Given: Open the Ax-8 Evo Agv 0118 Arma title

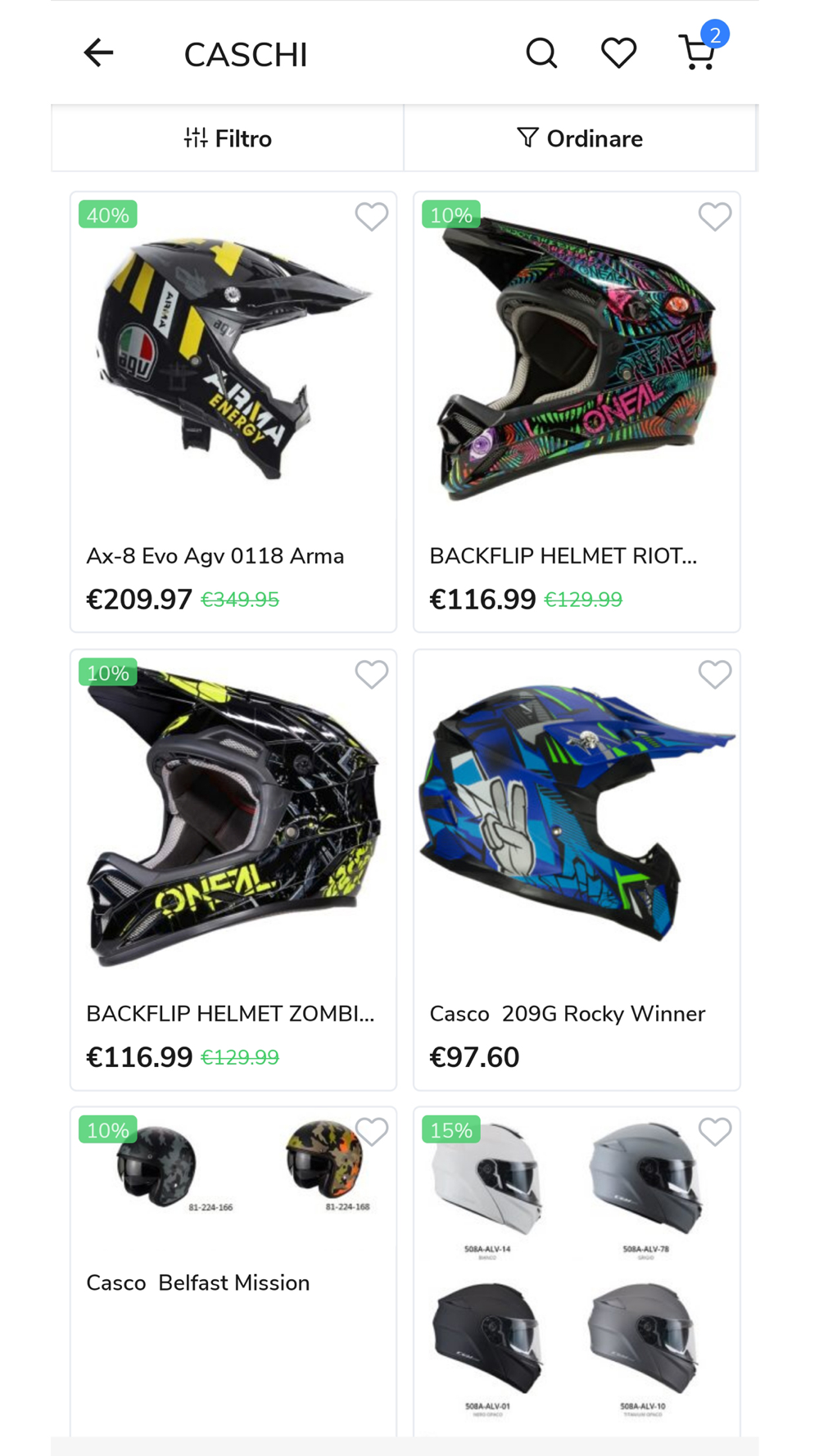Looking at the screenshot, I should click(215, 556).
